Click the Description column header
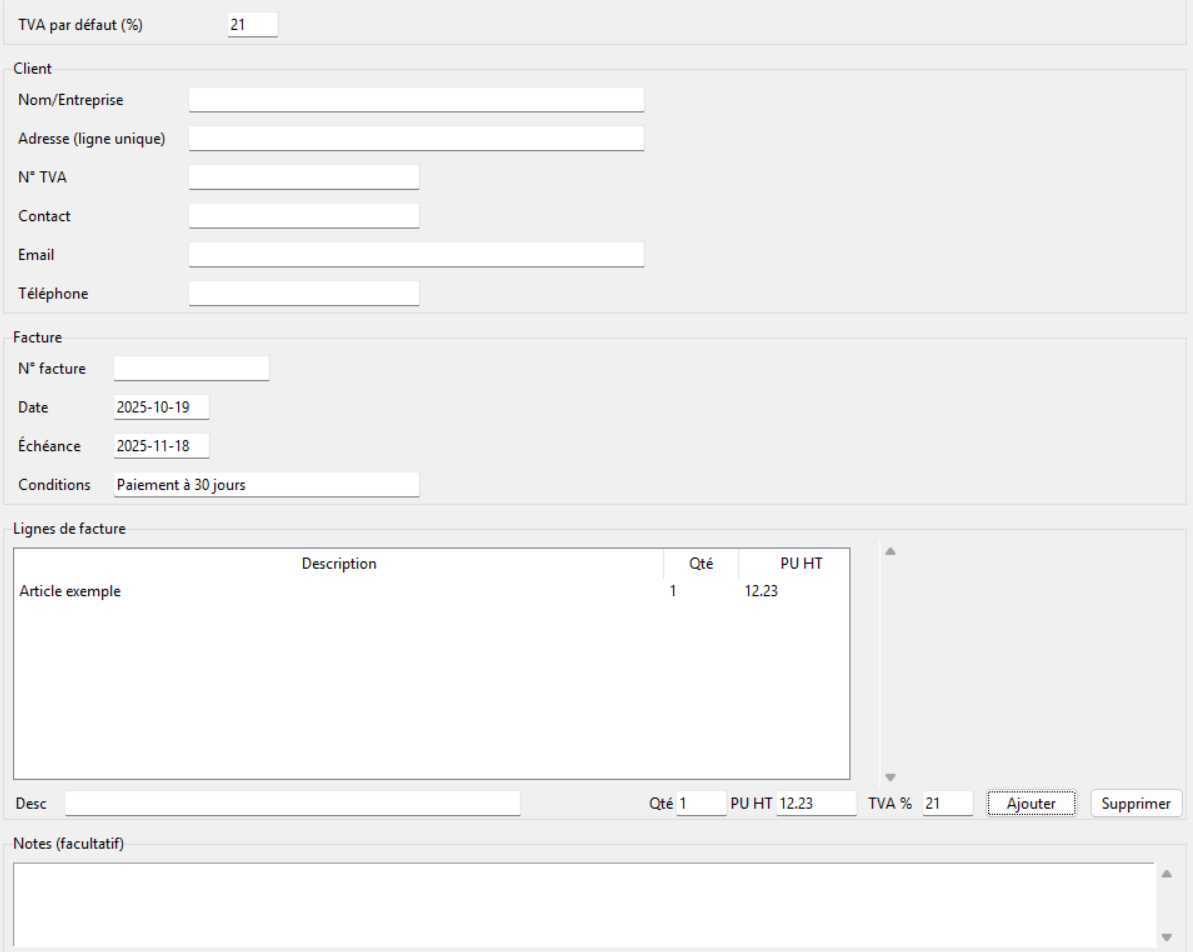 338,563
